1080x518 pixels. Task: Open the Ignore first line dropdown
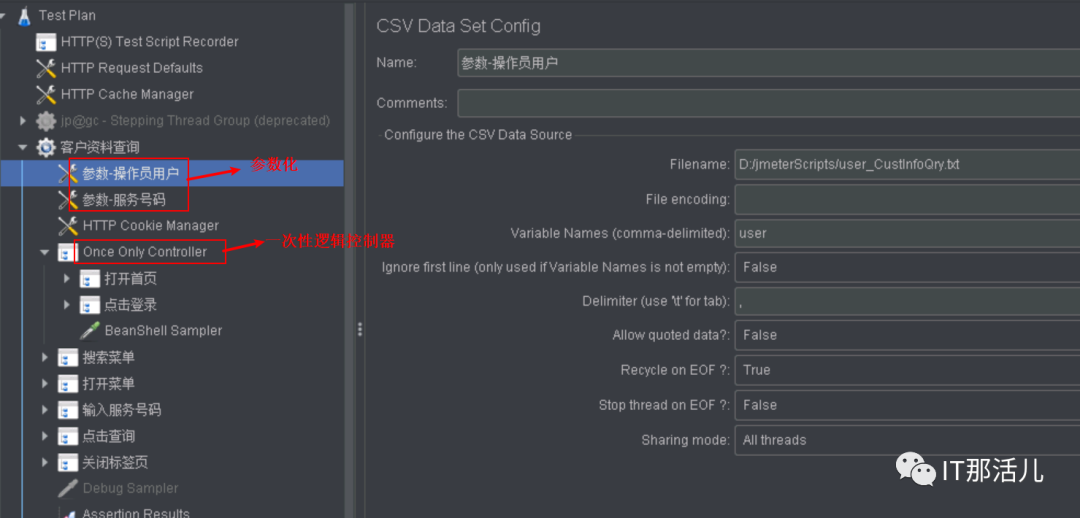point(906,267)
